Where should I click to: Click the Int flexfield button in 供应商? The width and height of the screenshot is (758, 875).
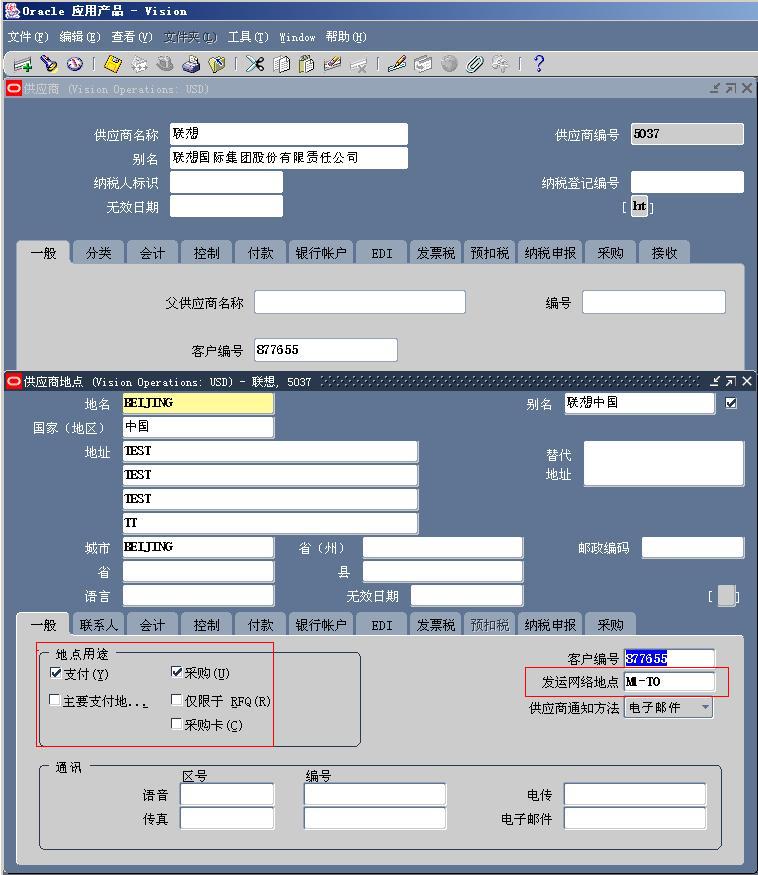pyautogui.click(x=639, y=206)
